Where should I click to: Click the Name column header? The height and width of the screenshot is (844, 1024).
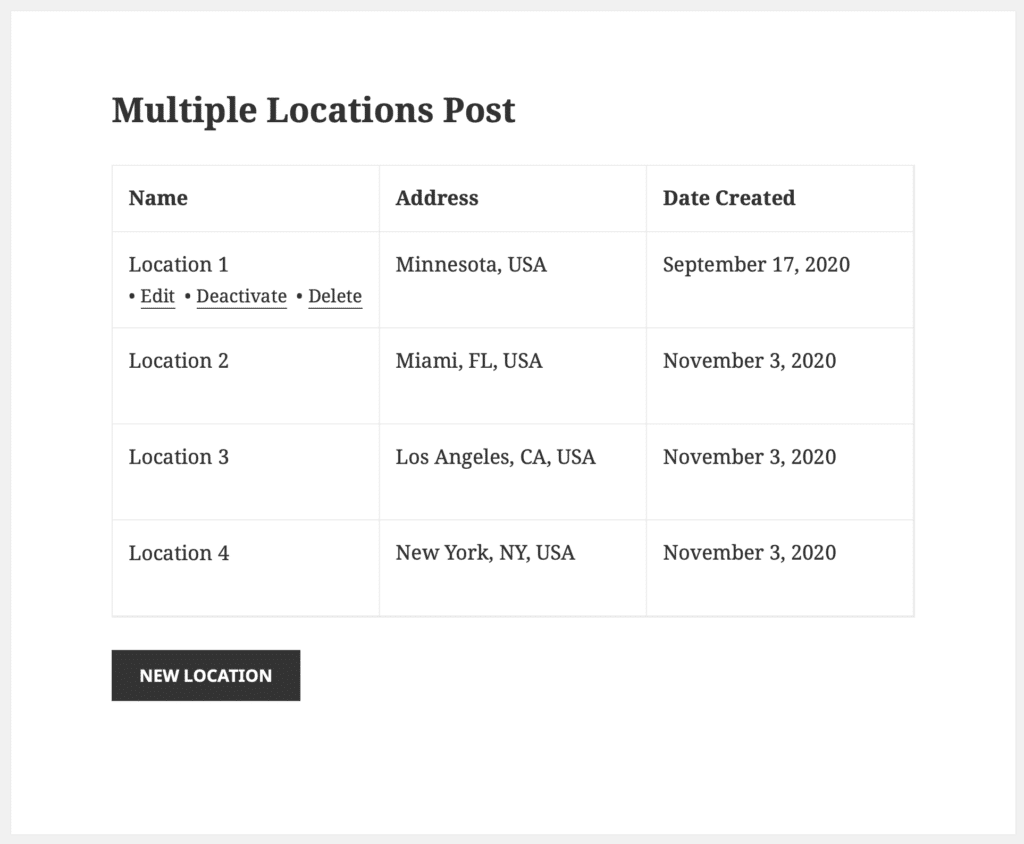tap(158, 198)
